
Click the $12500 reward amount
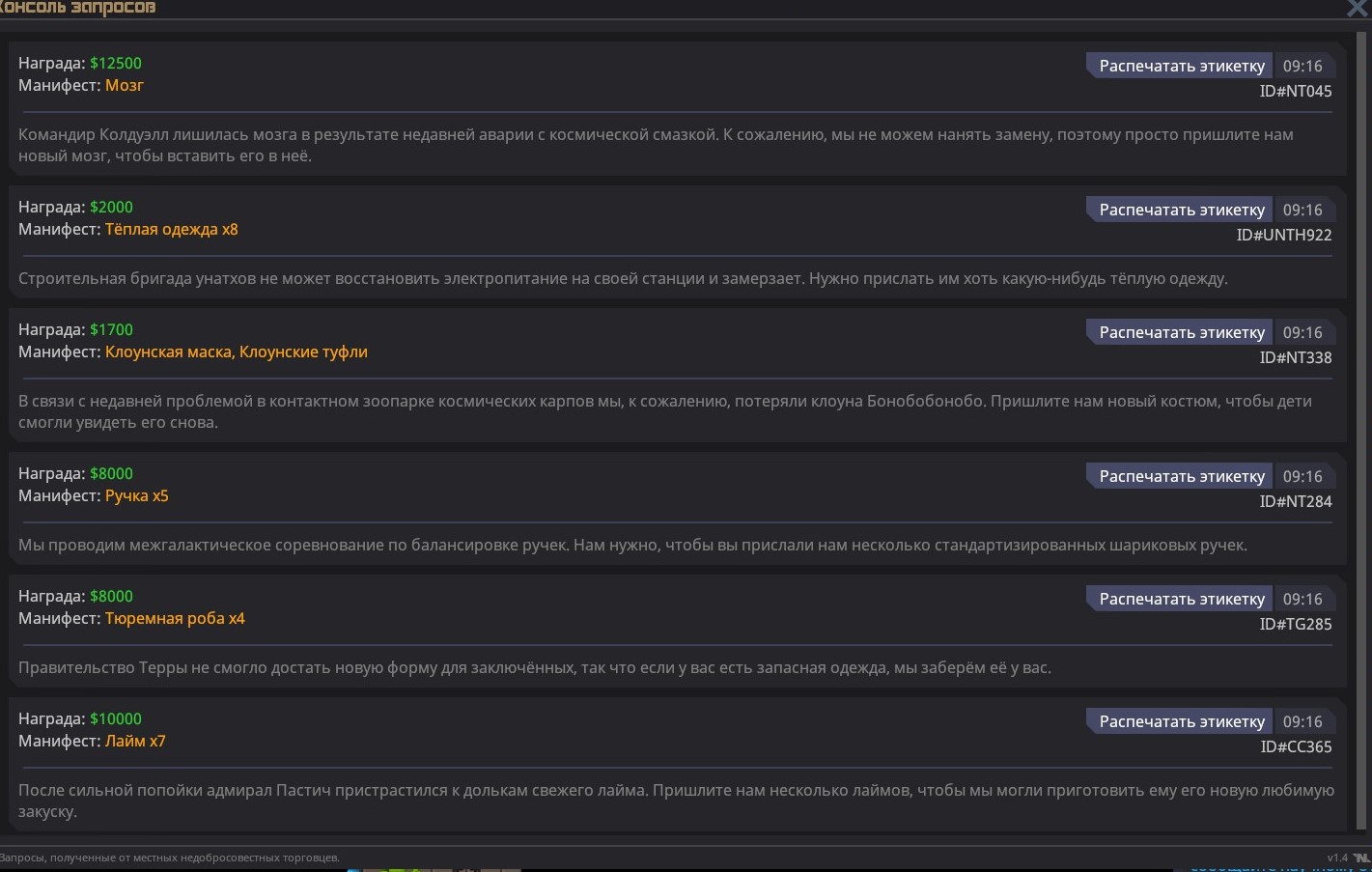116,64
